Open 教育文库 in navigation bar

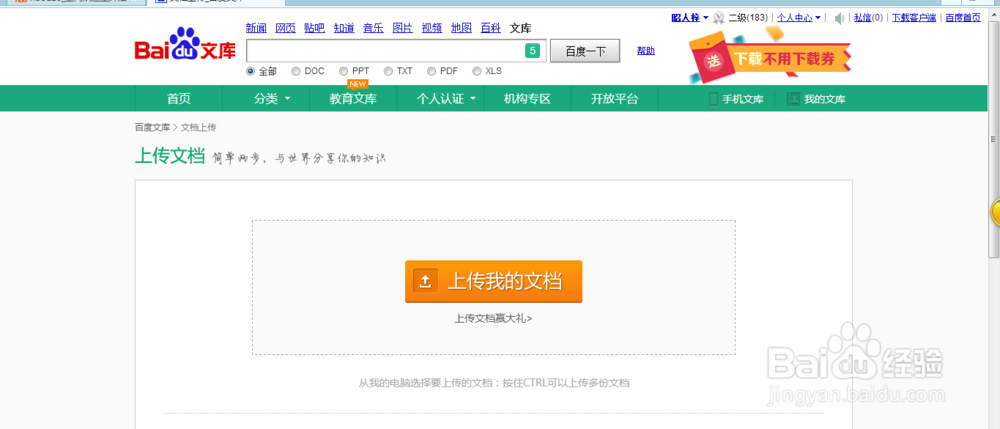353,99
